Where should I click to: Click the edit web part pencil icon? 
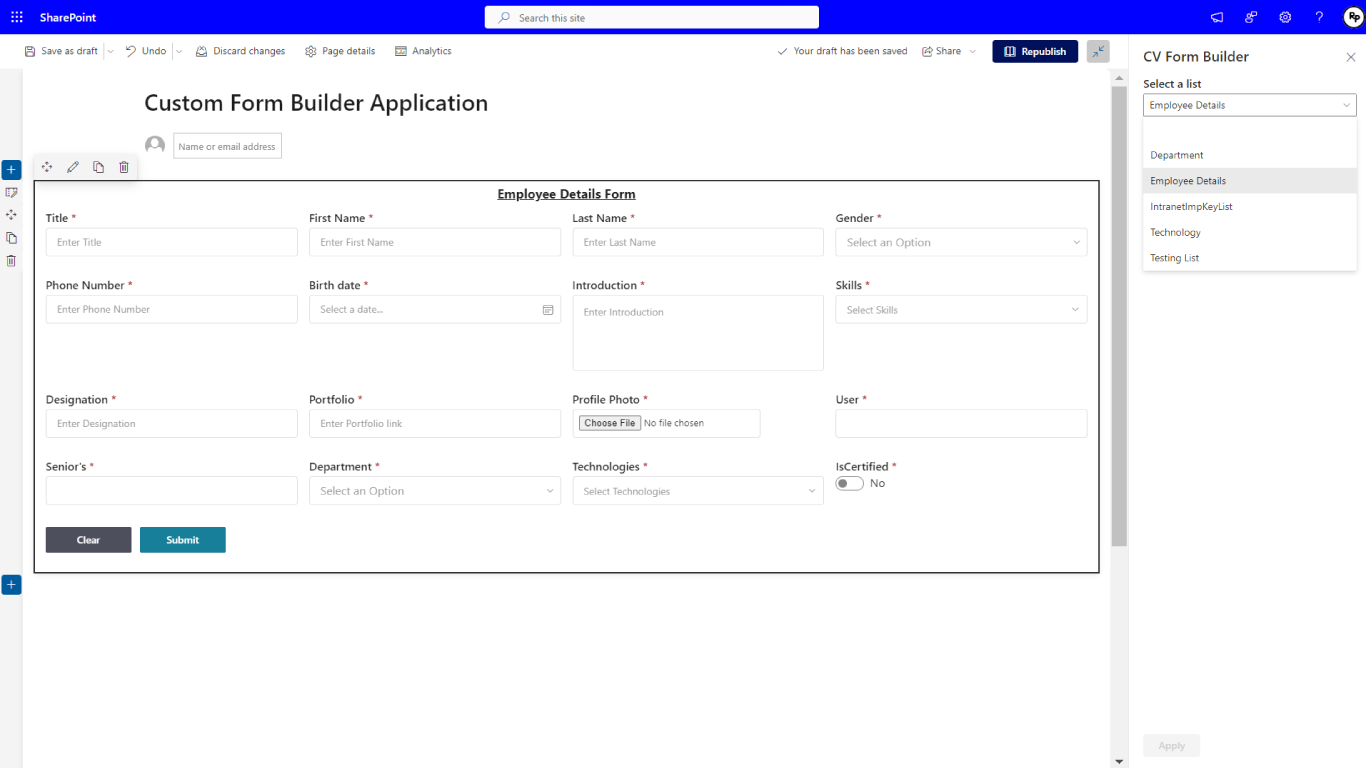click(73, 167)
